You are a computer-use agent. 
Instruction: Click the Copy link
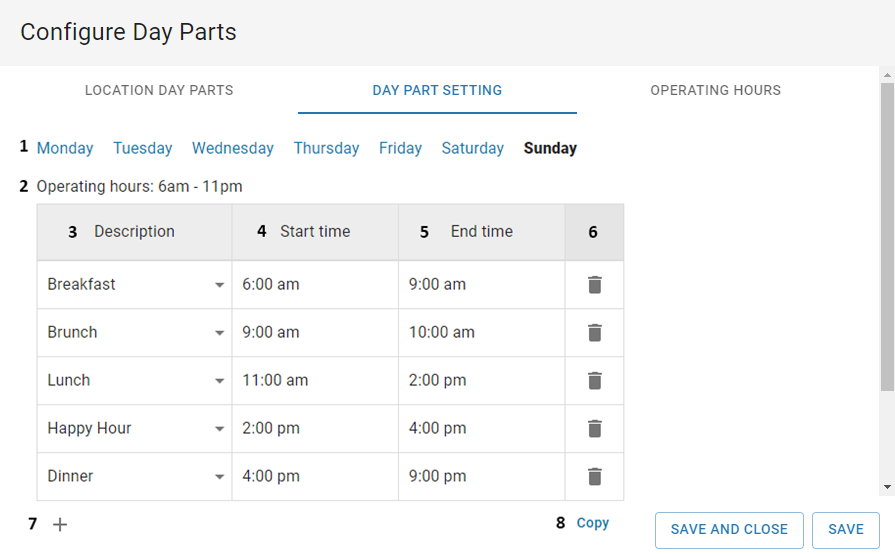(593, 523)
